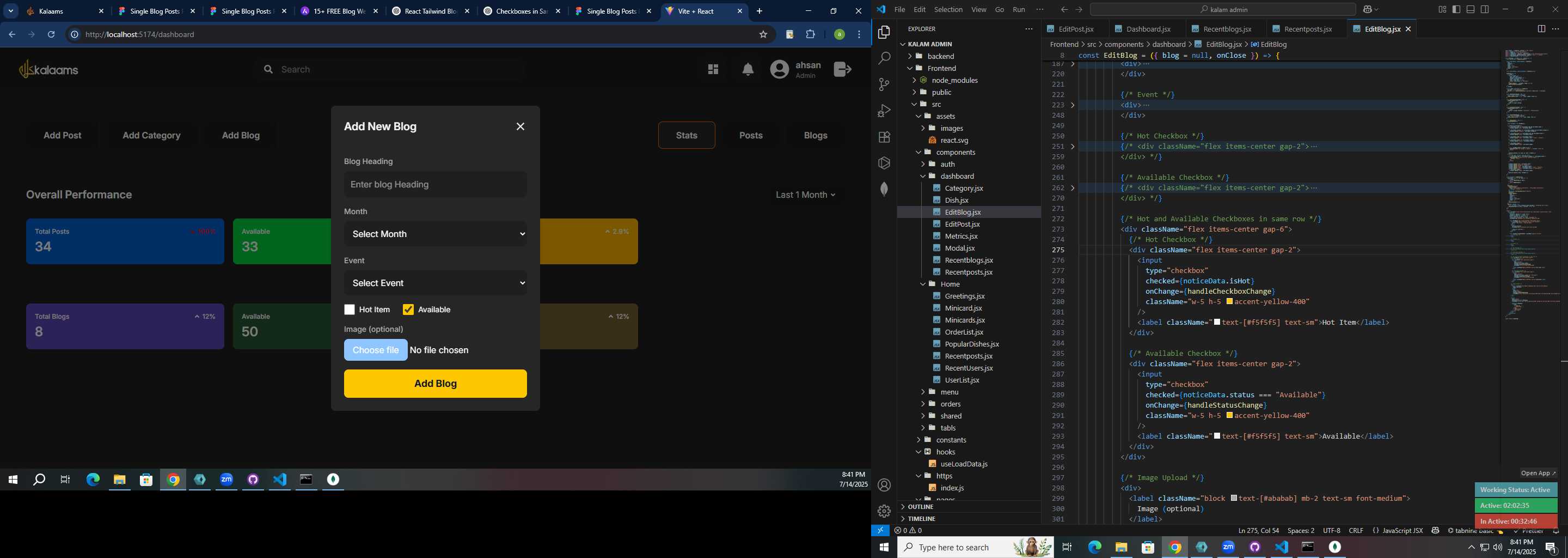The image size is (1568, 558).
Task: Click the Add Category button
Action: [x=151, y=135]
